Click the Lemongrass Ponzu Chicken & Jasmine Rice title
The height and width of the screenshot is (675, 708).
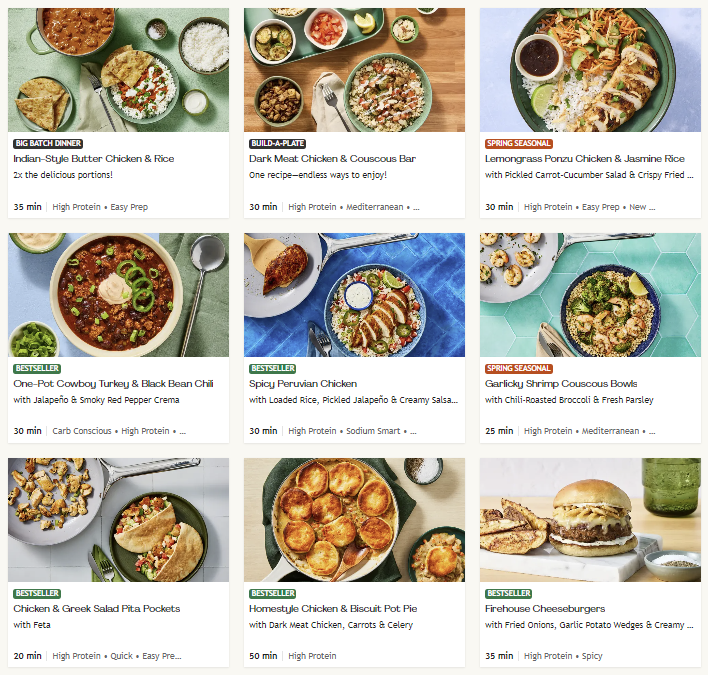(584, 159)
